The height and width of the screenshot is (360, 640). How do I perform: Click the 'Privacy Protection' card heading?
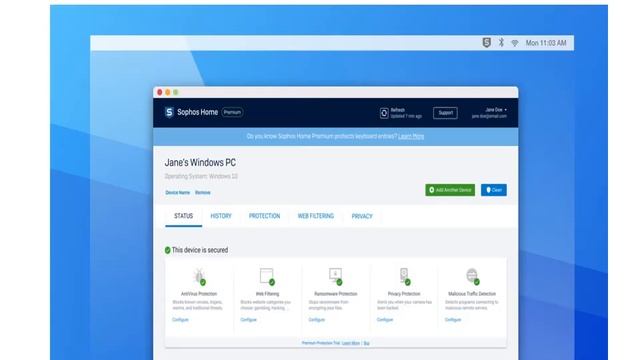coord(404,294)
